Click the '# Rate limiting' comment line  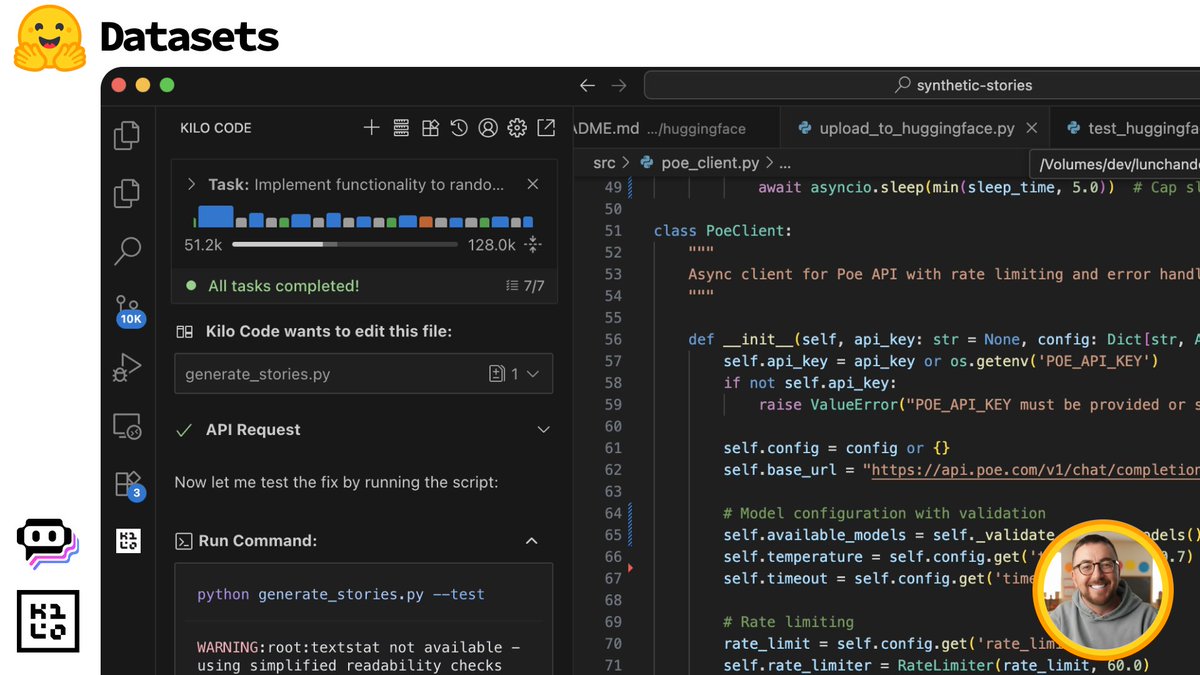[x=789, y=622]
